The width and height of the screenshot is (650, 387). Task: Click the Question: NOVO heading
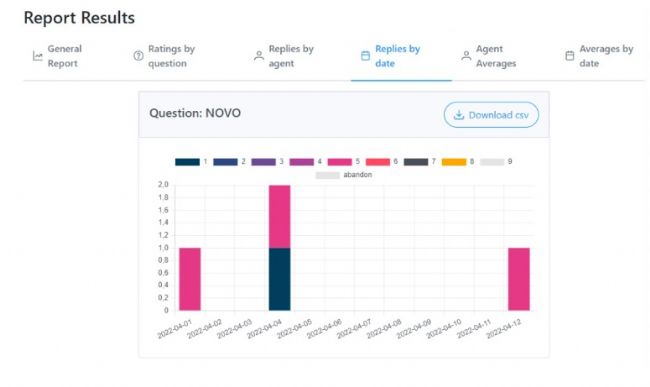click(x=195, y=113)
